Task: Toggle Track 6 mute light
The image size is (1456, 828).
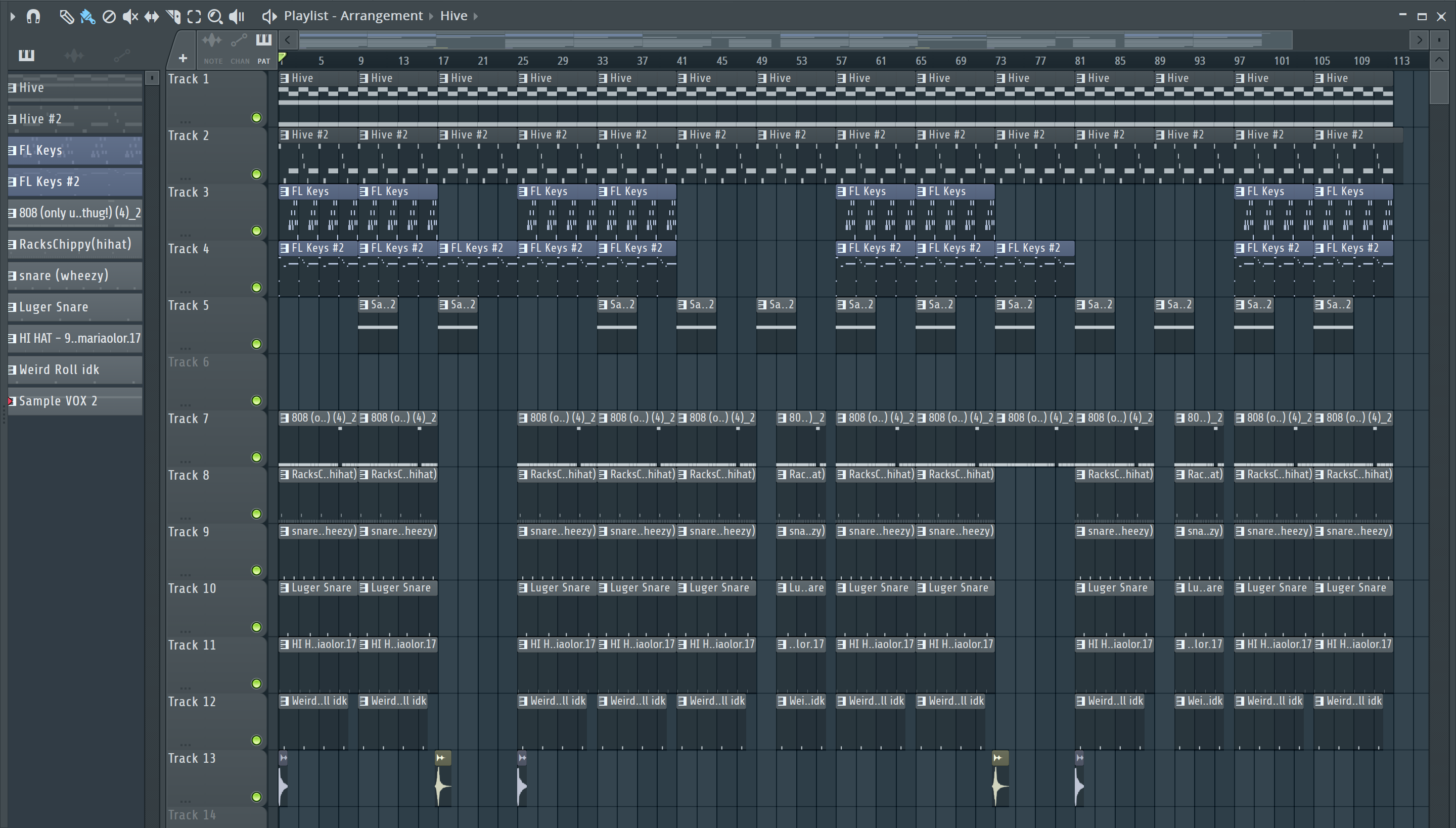Action: point(256,401)
